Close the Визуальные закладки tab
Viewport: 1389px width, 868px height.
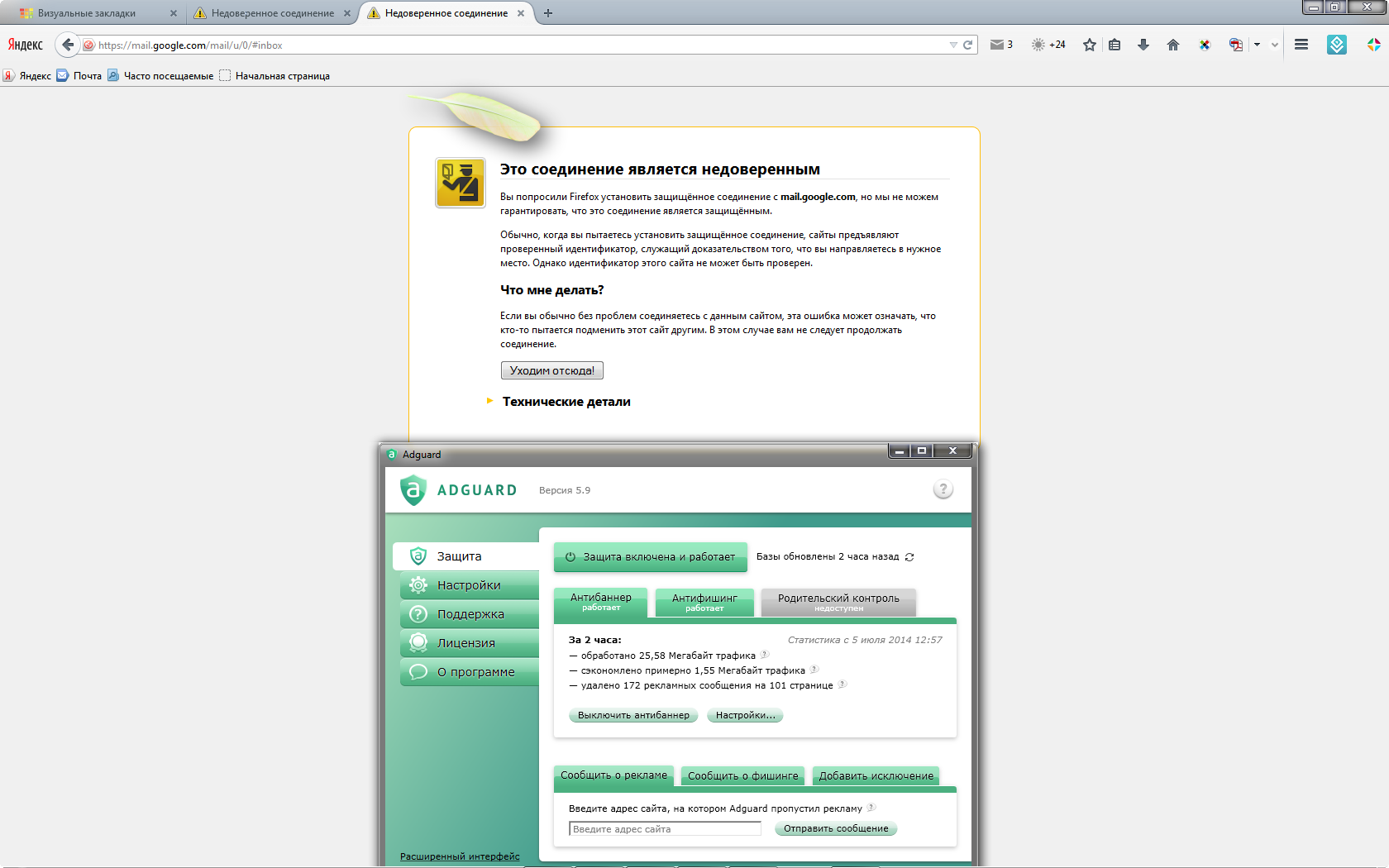(x=173, y=13)
